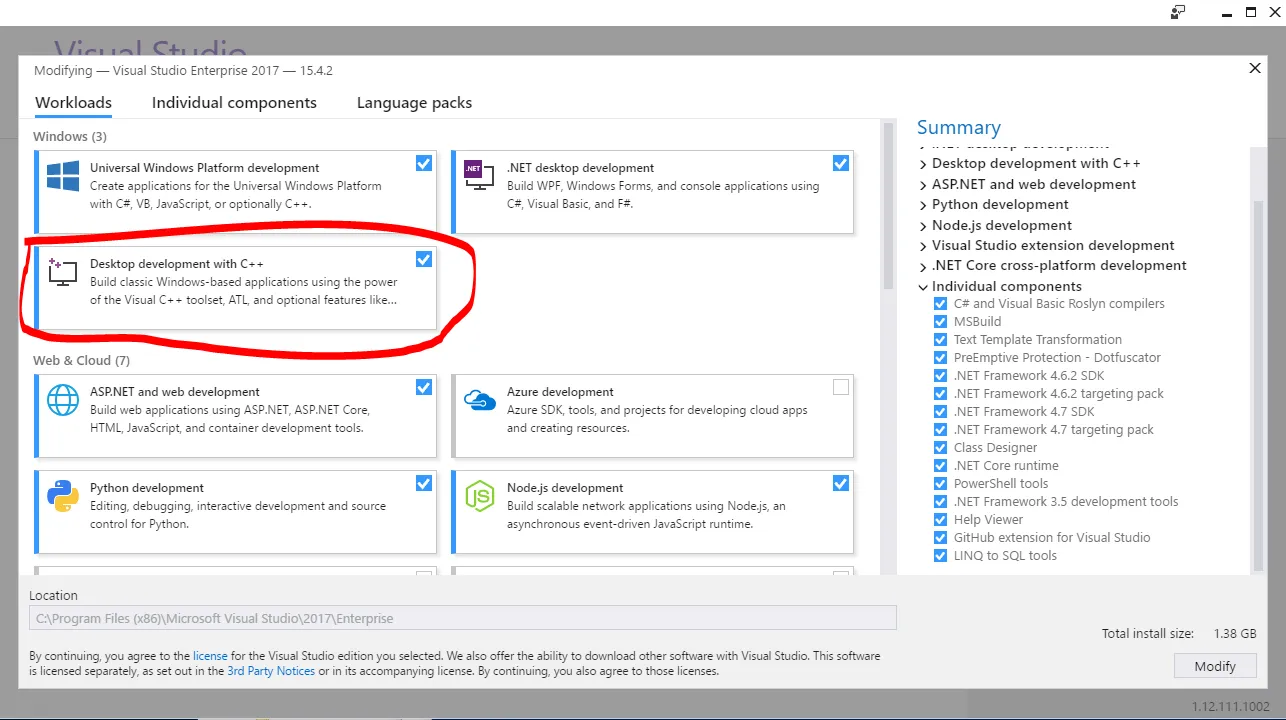Expand Node.js development in the Summary panel

[923, 226]
